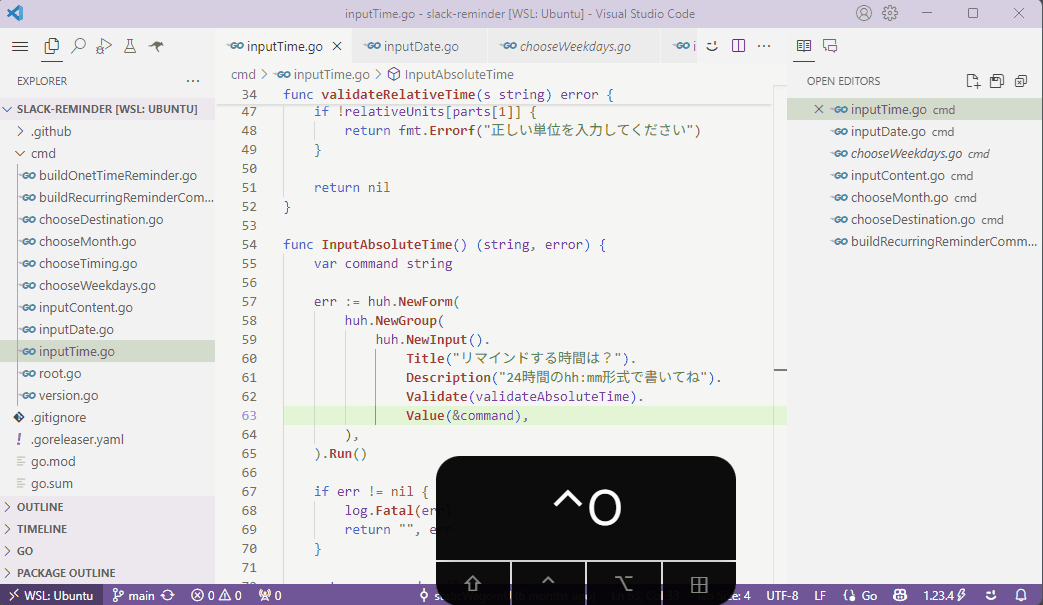The height and width of the screenshot is (605, 1043).
Task: Click the Save All icon in Open Editors
Action: 996,81
